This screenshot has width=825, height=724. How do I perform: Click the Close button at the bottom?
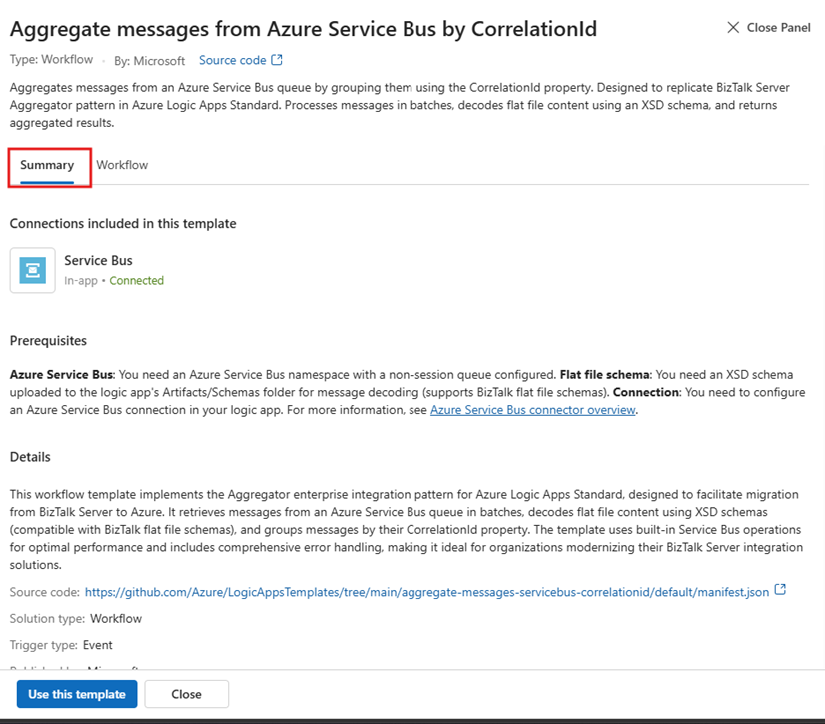[186, 694]
